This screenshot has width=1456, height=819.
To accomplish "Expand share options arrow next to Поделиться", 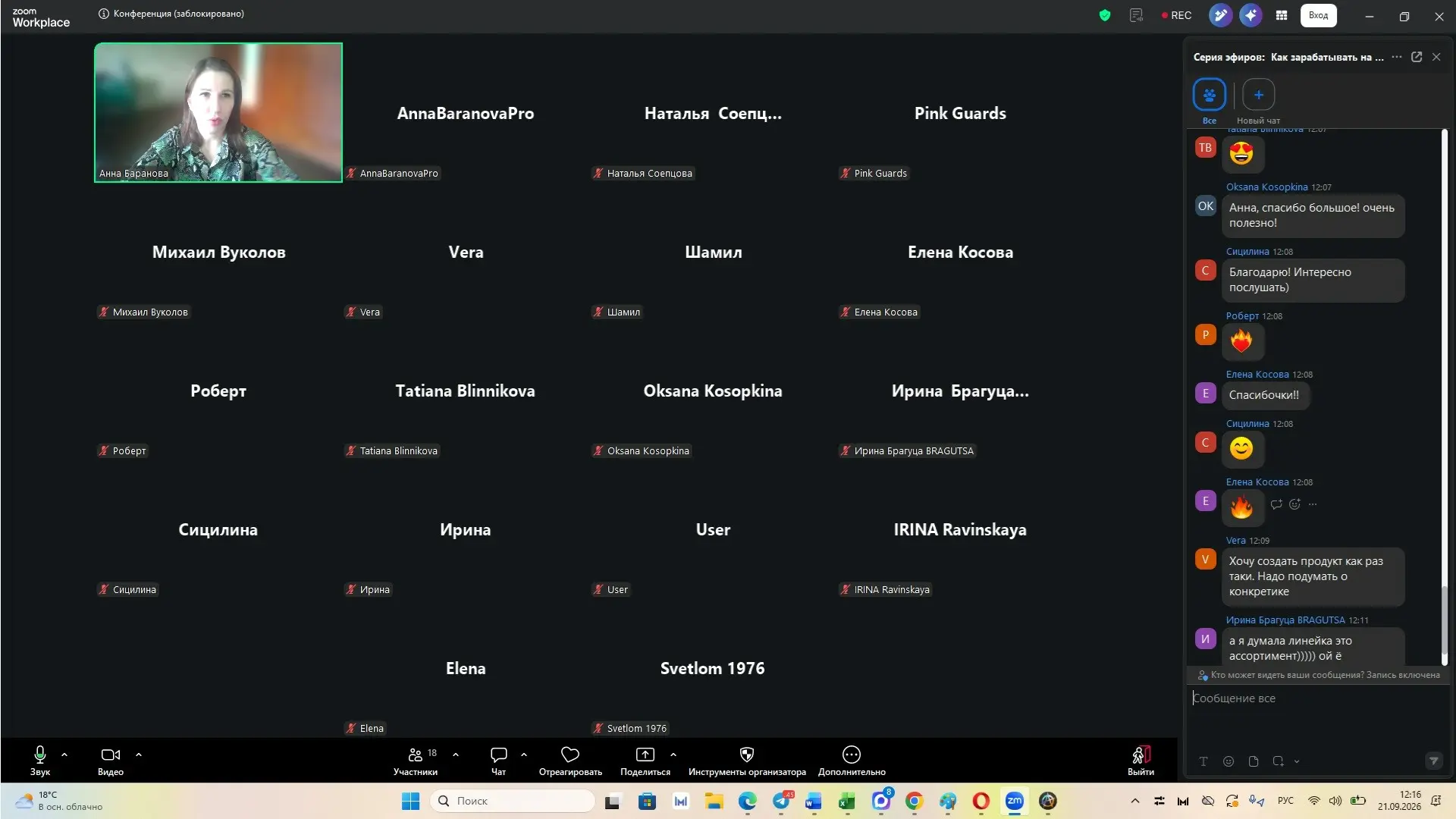I will click(x=673, y=755).
